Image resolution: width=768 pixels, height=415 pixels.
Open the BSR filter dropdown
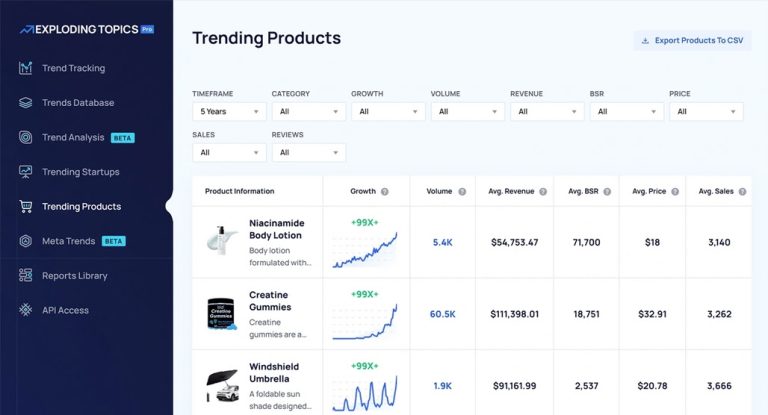click(x=626, y=112)
